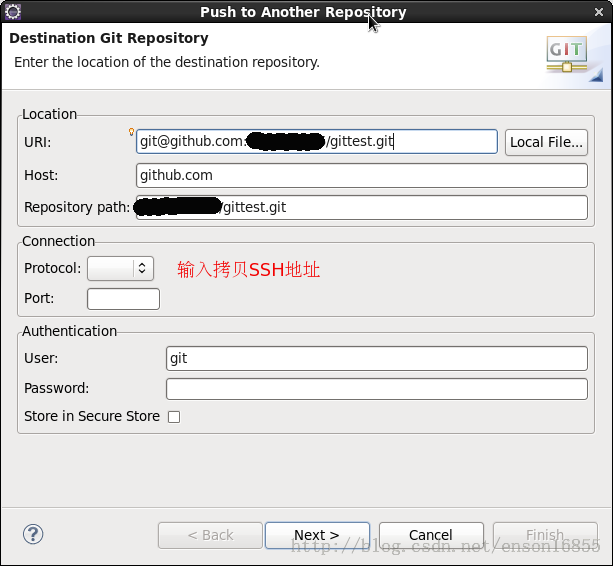613x566 pixels.
Task: Click the Eclipse gear icon in title bar
Action: (x=13, y=12)
